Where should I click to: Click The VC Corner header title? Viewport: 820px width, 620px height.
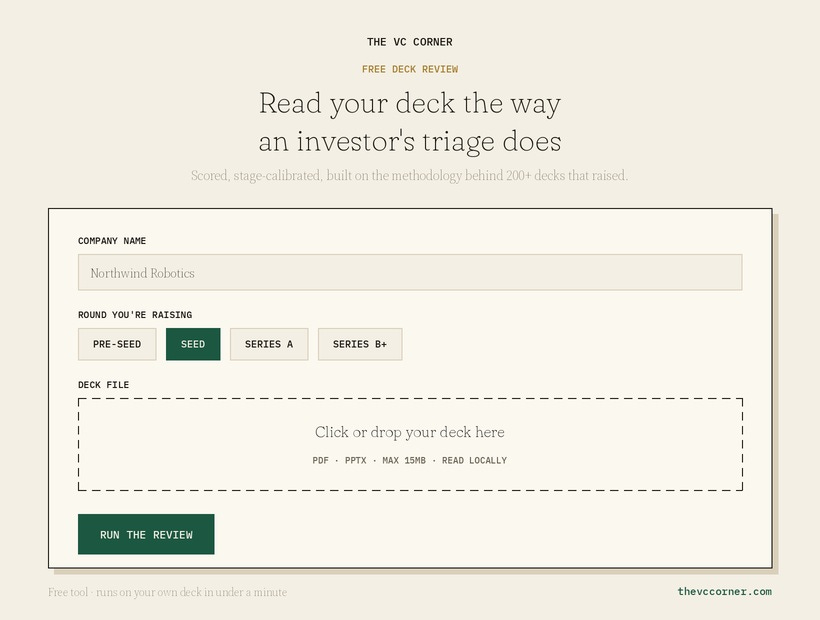click(x=409, y=42)
